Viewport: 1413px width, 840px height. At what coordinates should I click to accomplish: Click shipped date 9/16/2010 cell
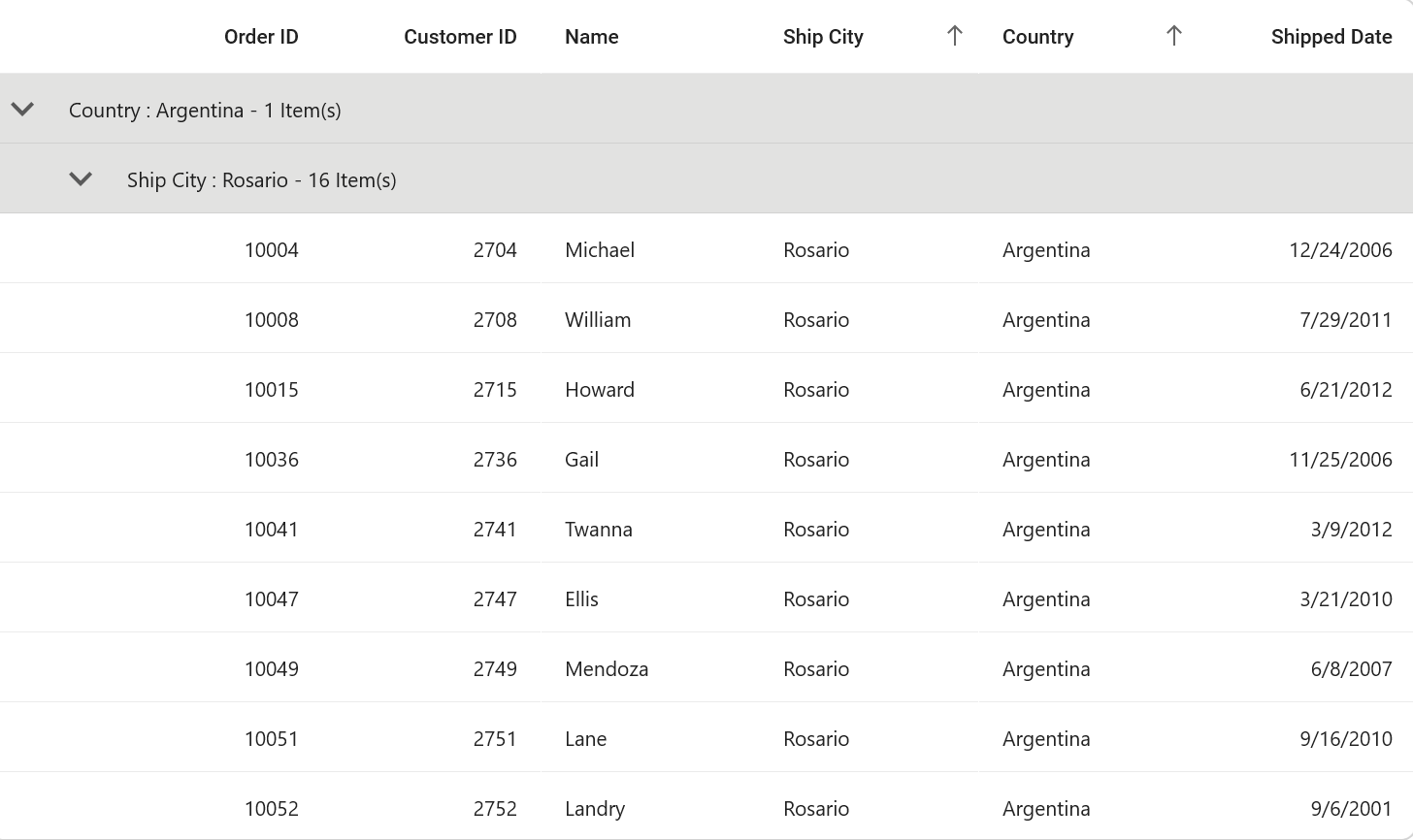click(x=1345, y=739)
